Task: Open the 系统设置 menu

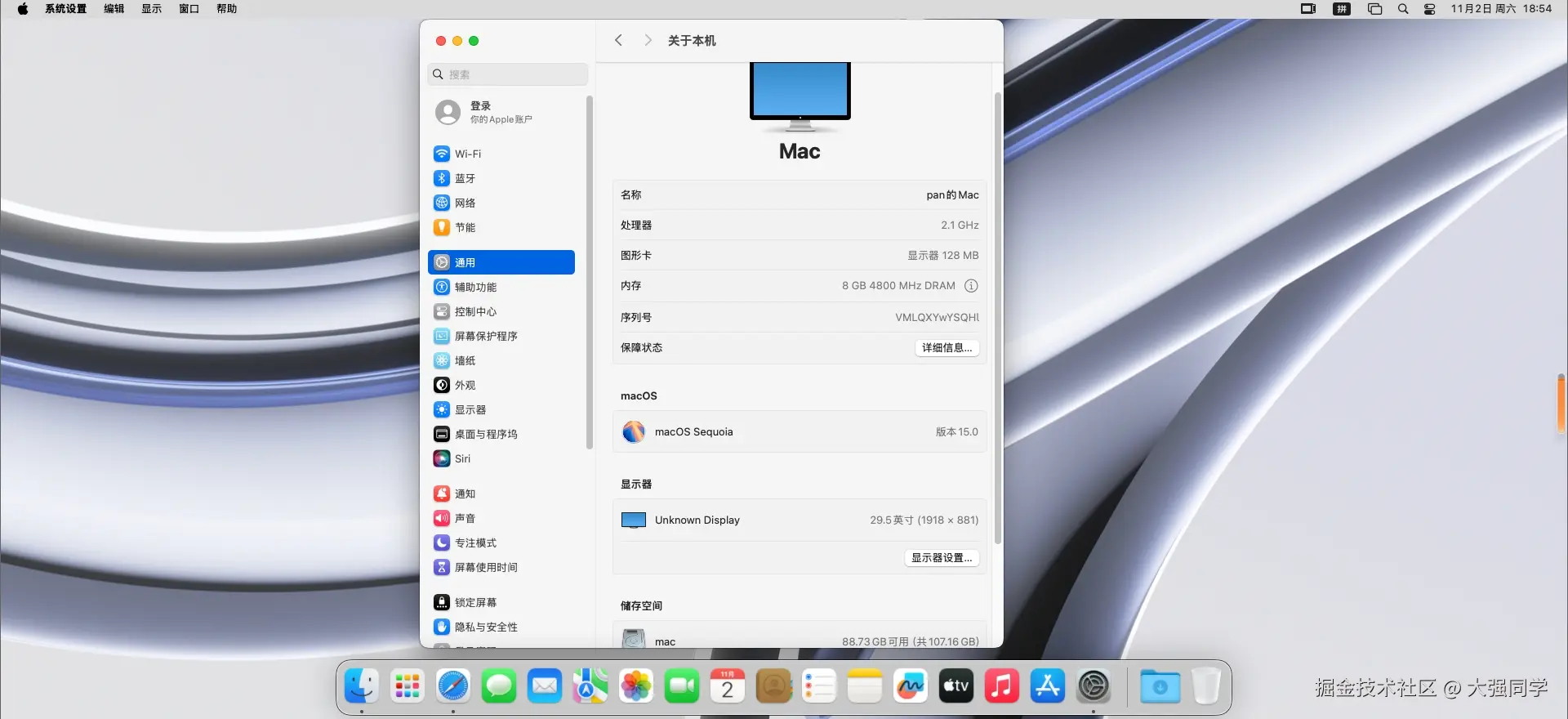Action: [66, 9]
